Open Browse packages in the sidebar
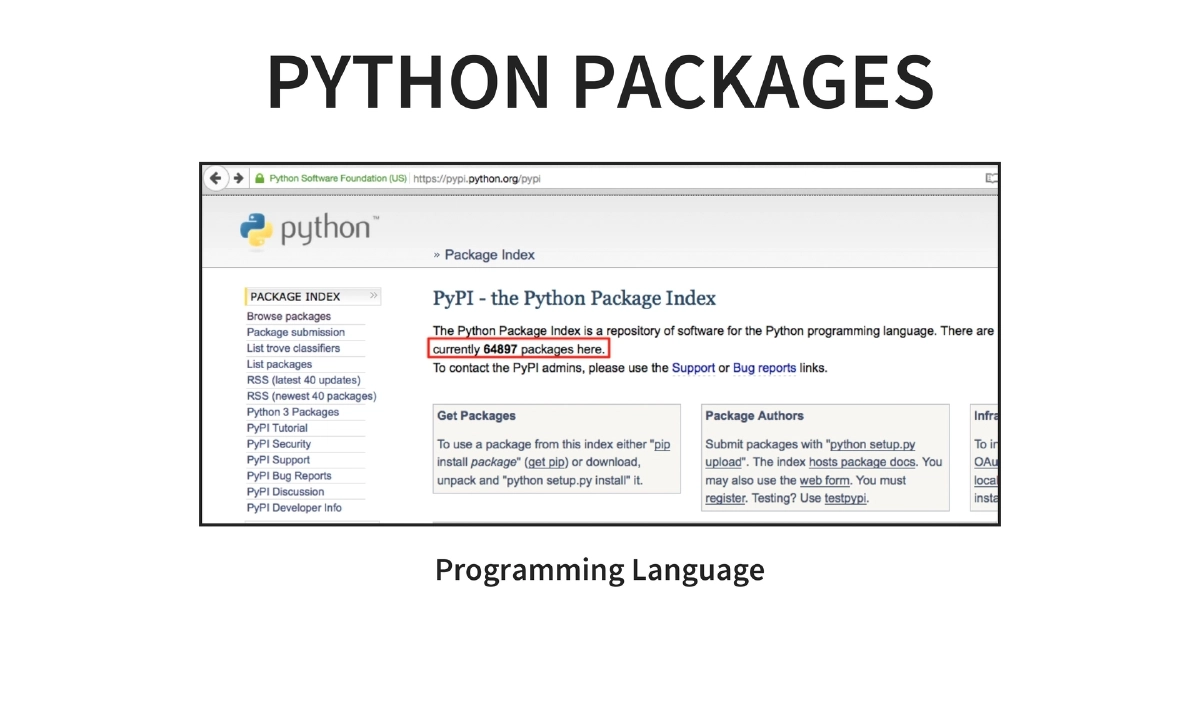This screenshot has height=701, width=1200. pyautogui.click(x=287, y=316)
